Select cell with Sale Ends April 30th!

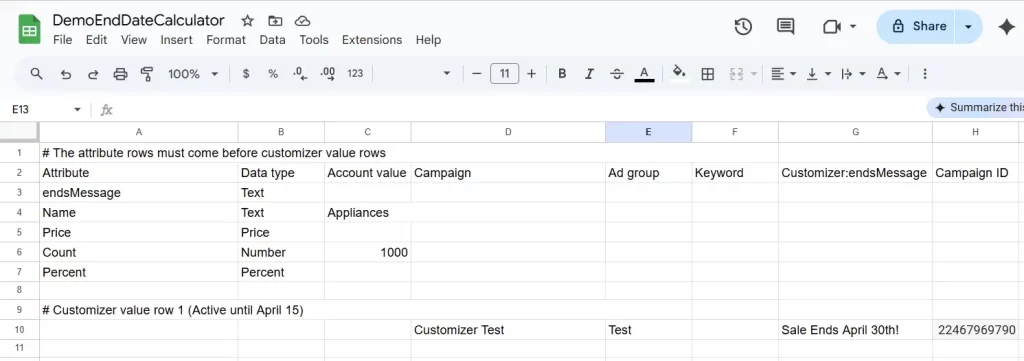856,330
